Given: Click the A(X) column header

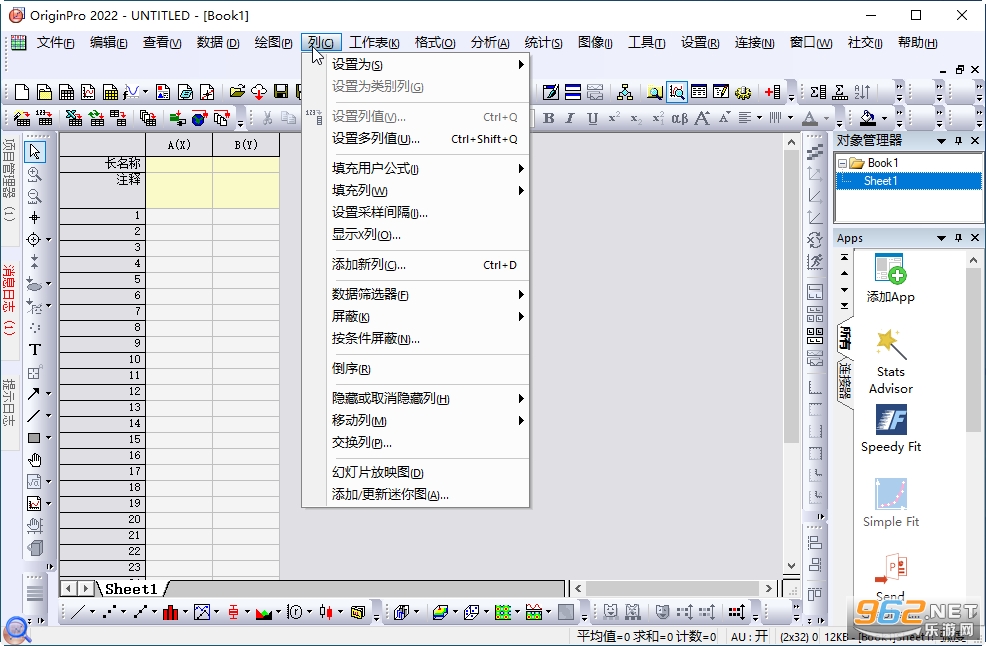Looking at the screenshot, I should click(x=179, y=145).
